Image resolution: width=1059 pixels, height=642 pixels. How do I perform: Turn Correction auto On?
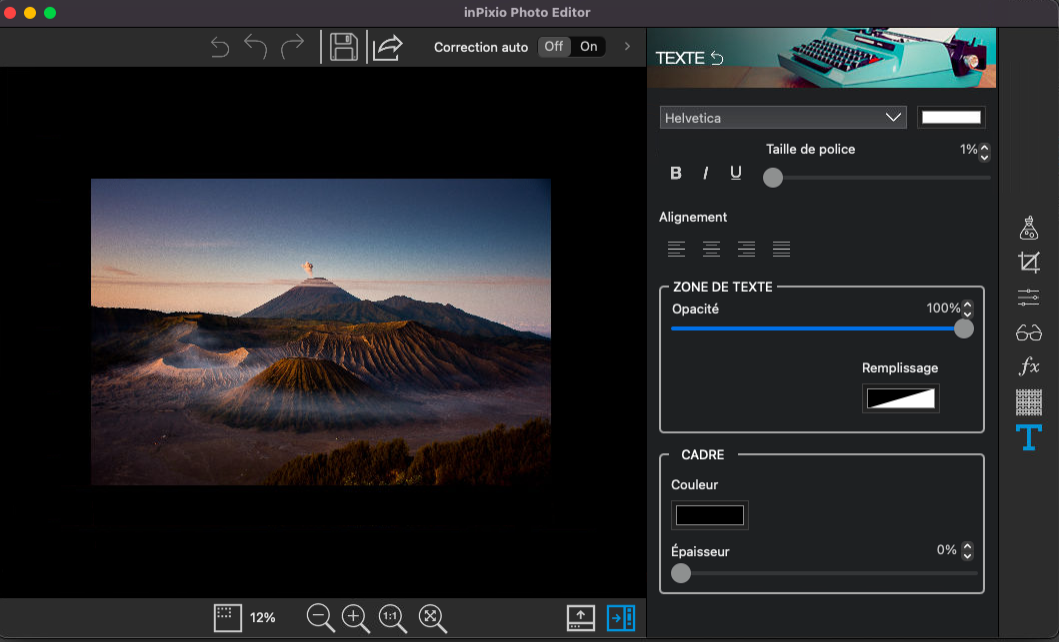[589, 46]
